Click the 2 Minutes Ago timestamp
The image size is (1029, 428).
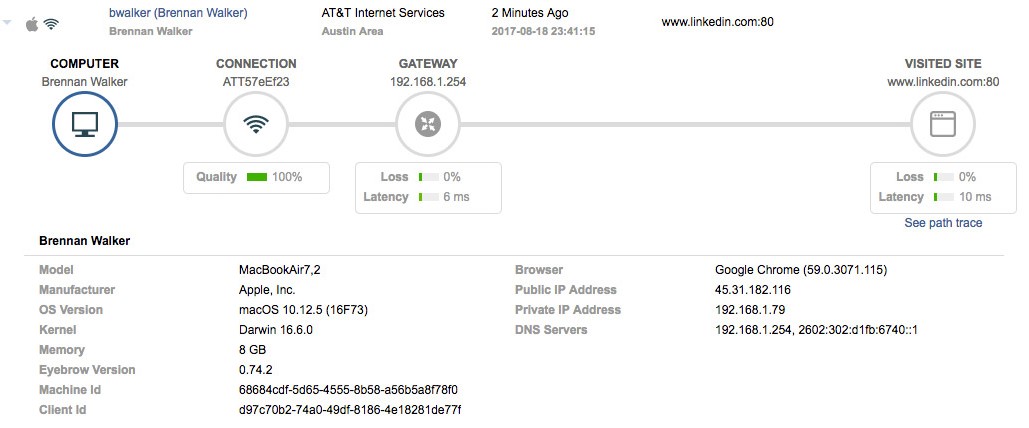tap(530, 12)
